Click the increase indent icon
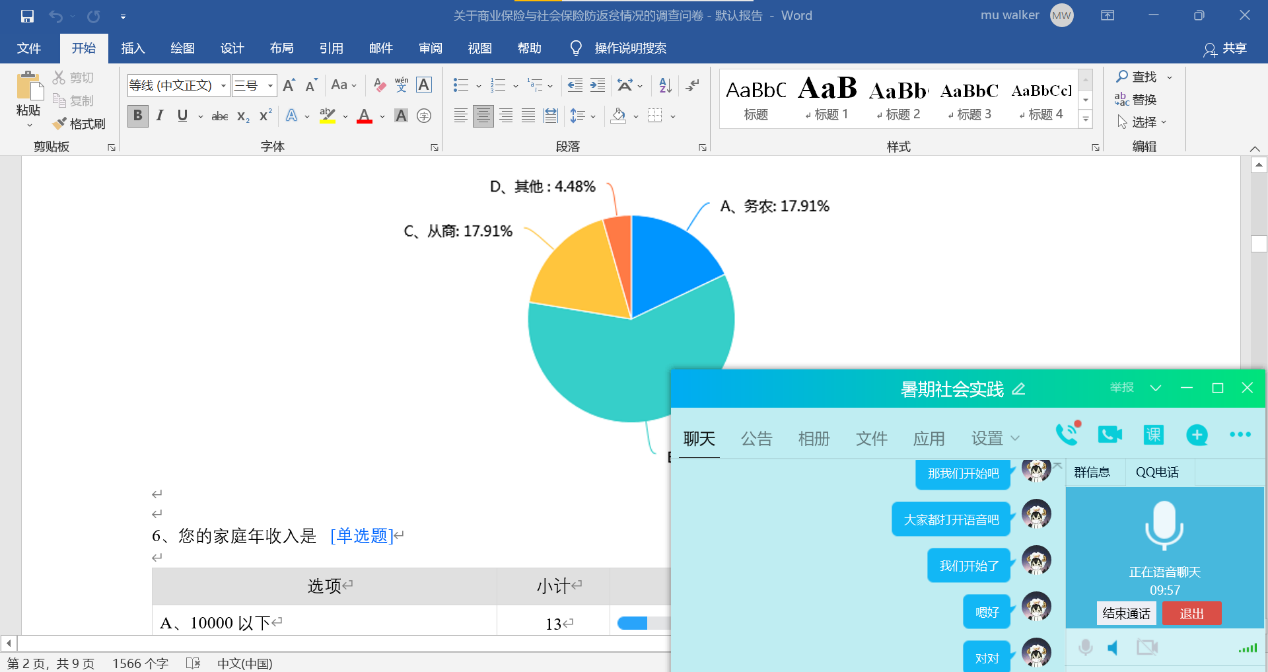Image resolution: width=1268 pixels, height=672 pixels. tap(597, 86)
